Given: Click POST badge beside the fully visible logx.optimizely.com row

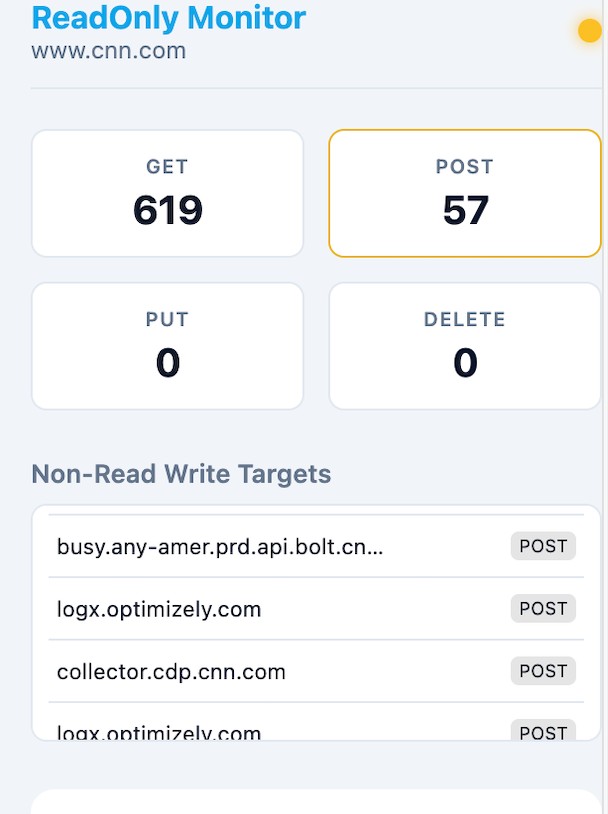Looking at the screenshot, I should click(x=543, y=608).
